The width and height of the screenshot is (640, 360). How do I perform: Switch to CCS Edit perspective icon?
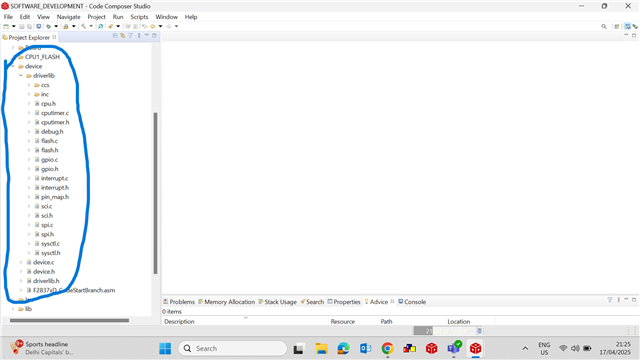628,26
